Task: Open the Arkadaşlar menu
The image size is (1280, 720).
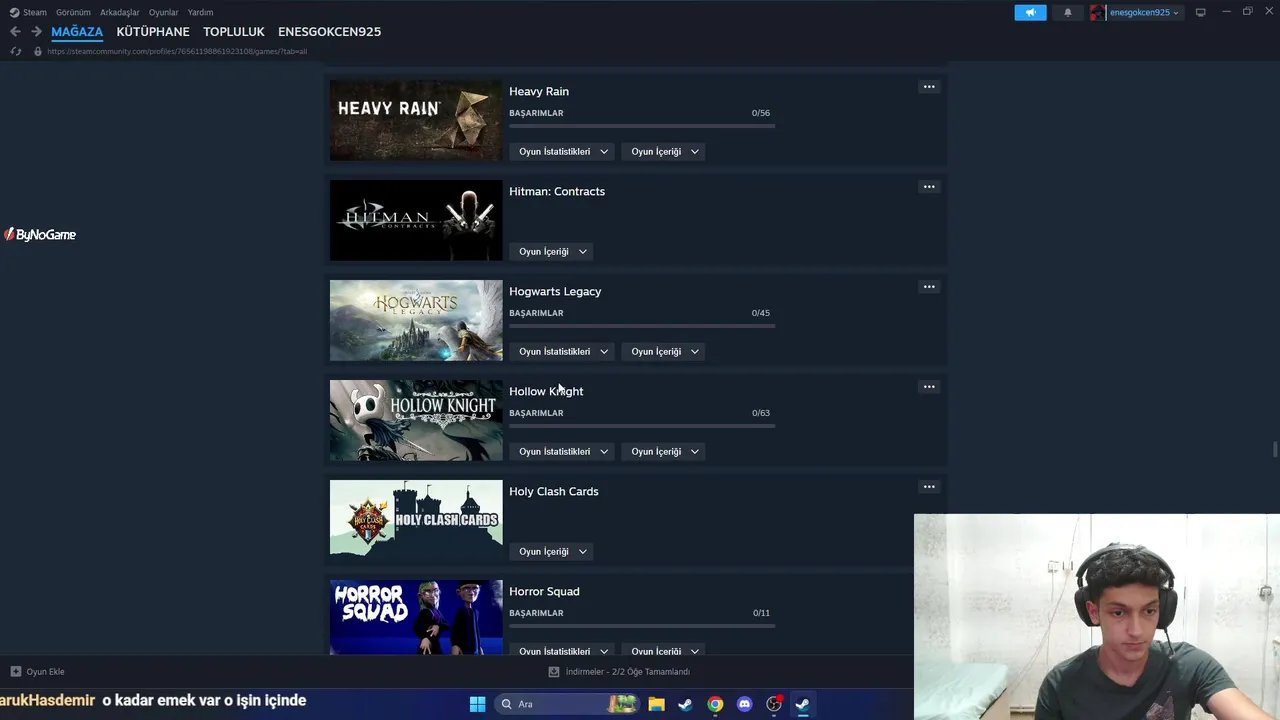Action: [x=120, y=12]
